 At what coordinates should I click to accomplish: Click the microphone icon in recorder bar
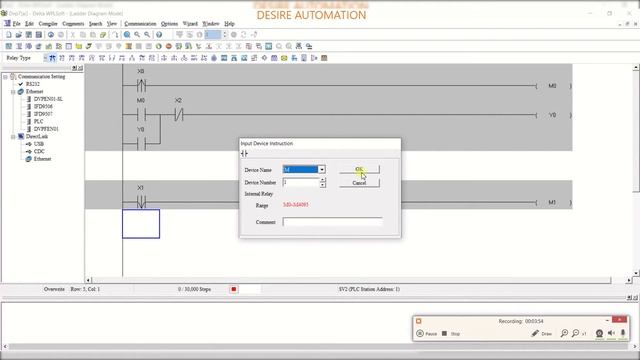click(623, 333)
